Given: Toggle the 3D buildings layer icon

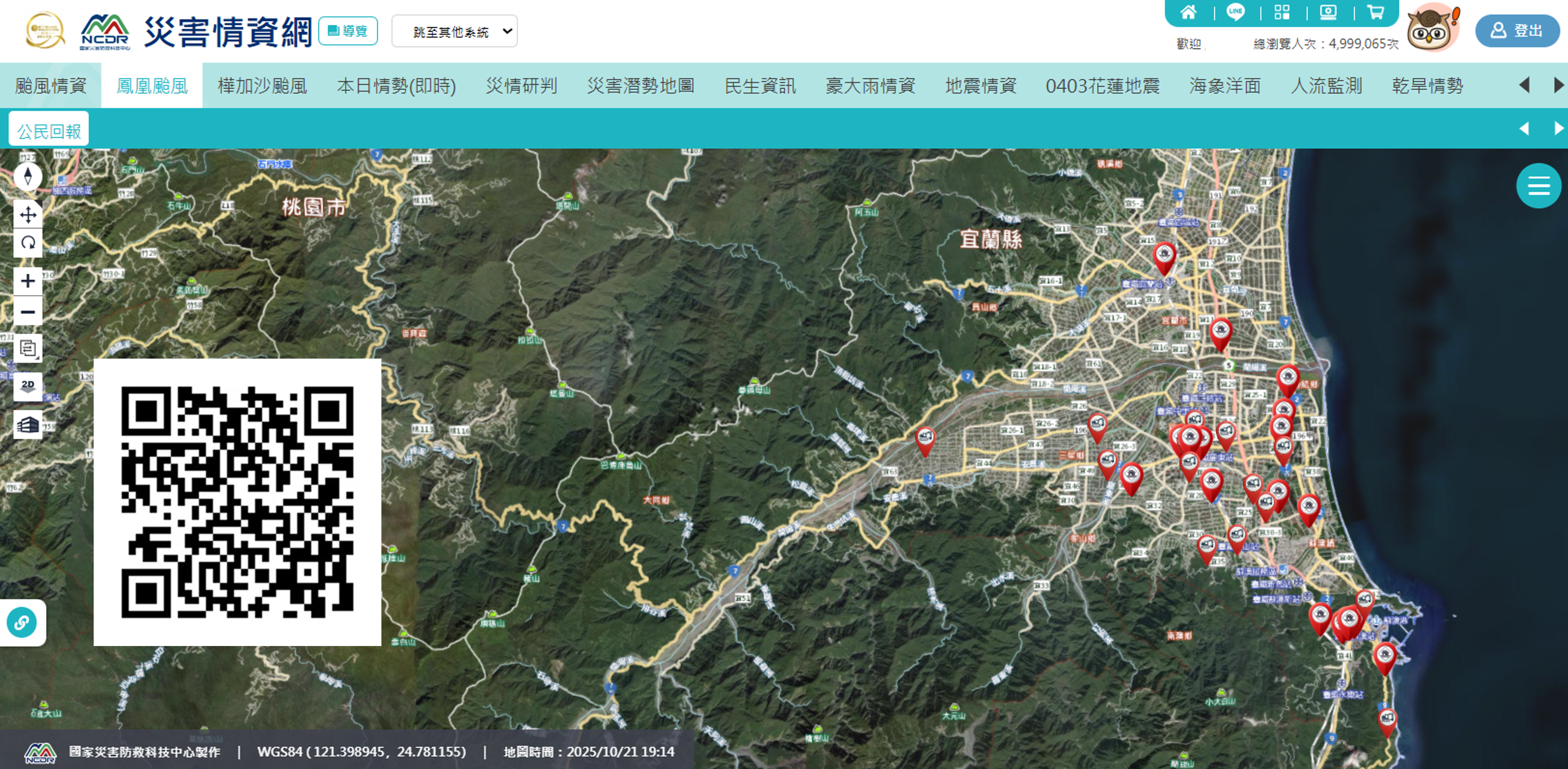Looking at the screenshot, I should [28, 424].
